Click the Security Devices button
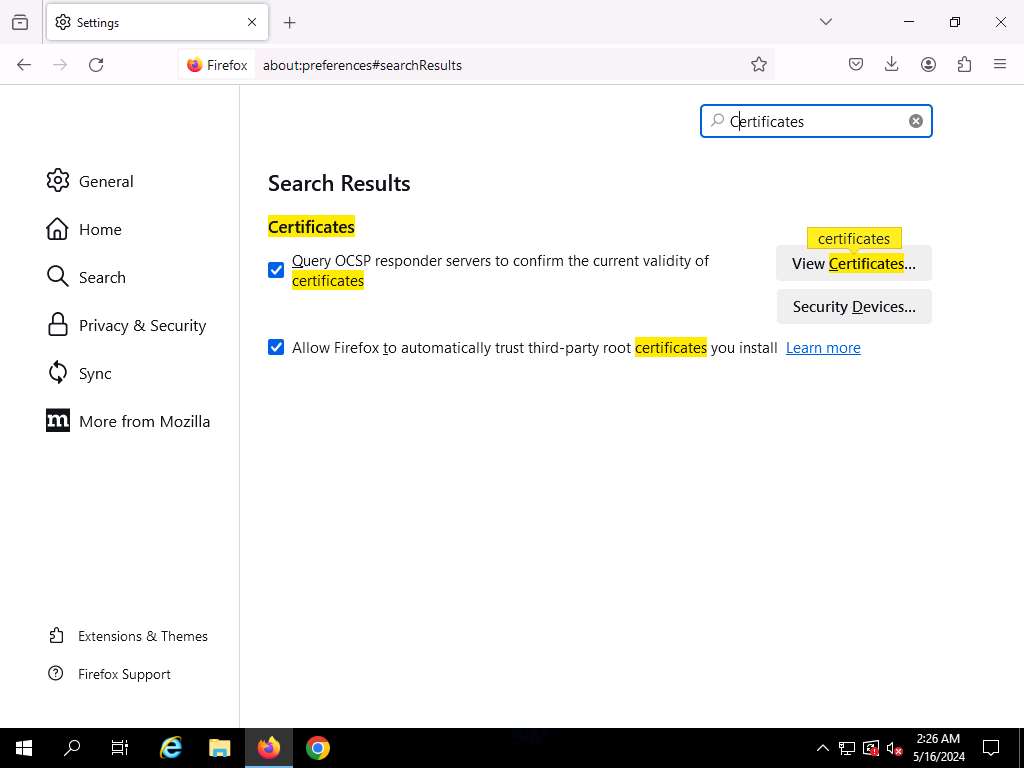This screenshot has height=768, width=1024. click(x=854, y=307)
